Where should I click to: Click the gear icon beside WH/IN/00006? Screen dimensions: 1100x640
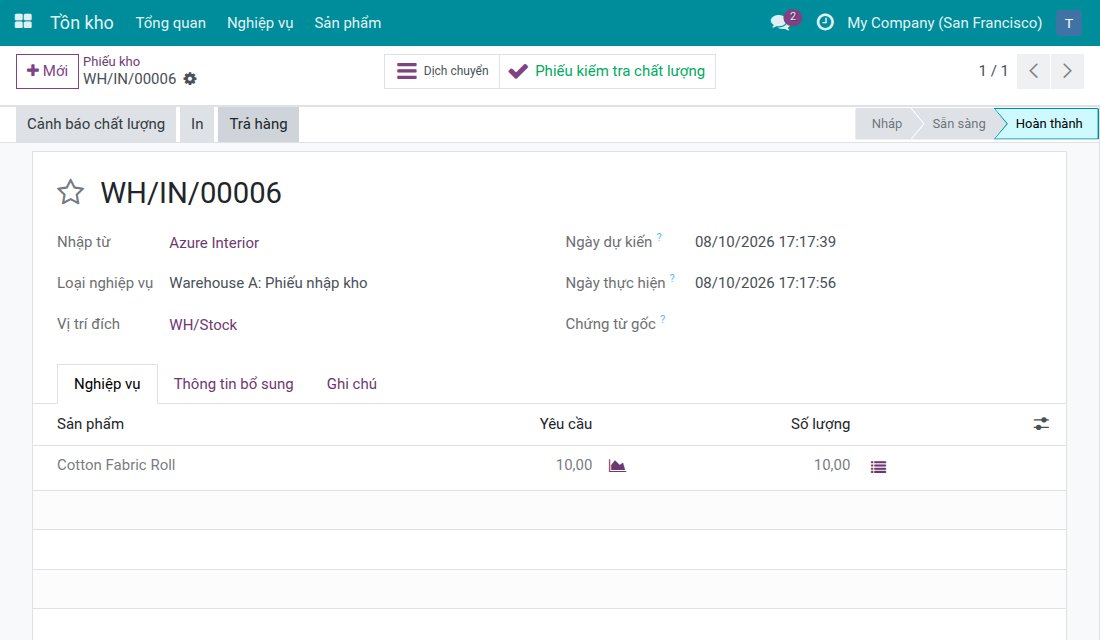pos(190,79)
